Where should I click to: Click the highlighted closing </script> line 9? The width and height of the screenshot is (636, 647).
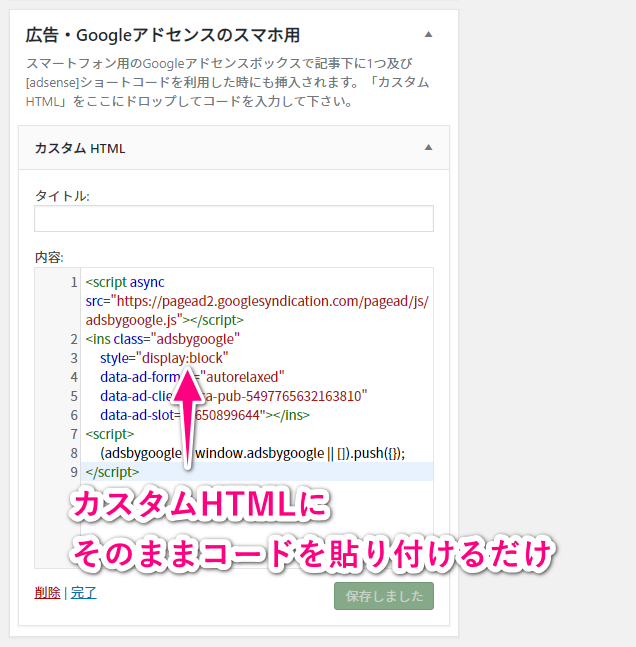[x=112, y=471]
